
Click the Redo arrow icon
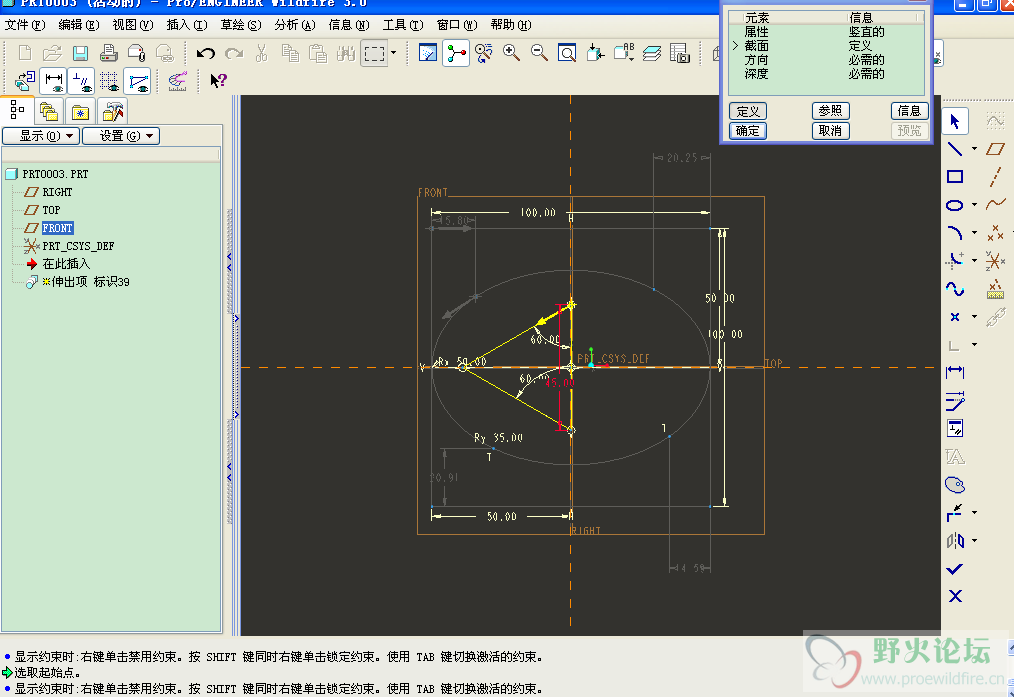point(233,53)
